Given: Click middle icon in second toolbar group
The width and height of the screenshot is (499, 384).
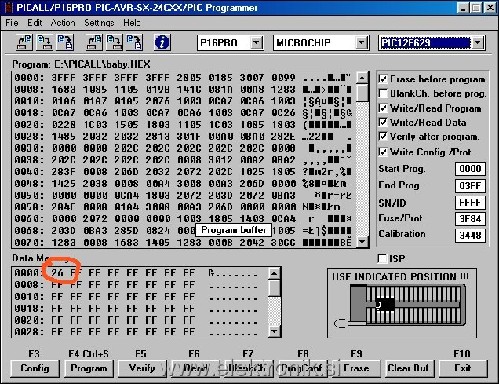Looking at the screenshot, I should click(114, 43).
